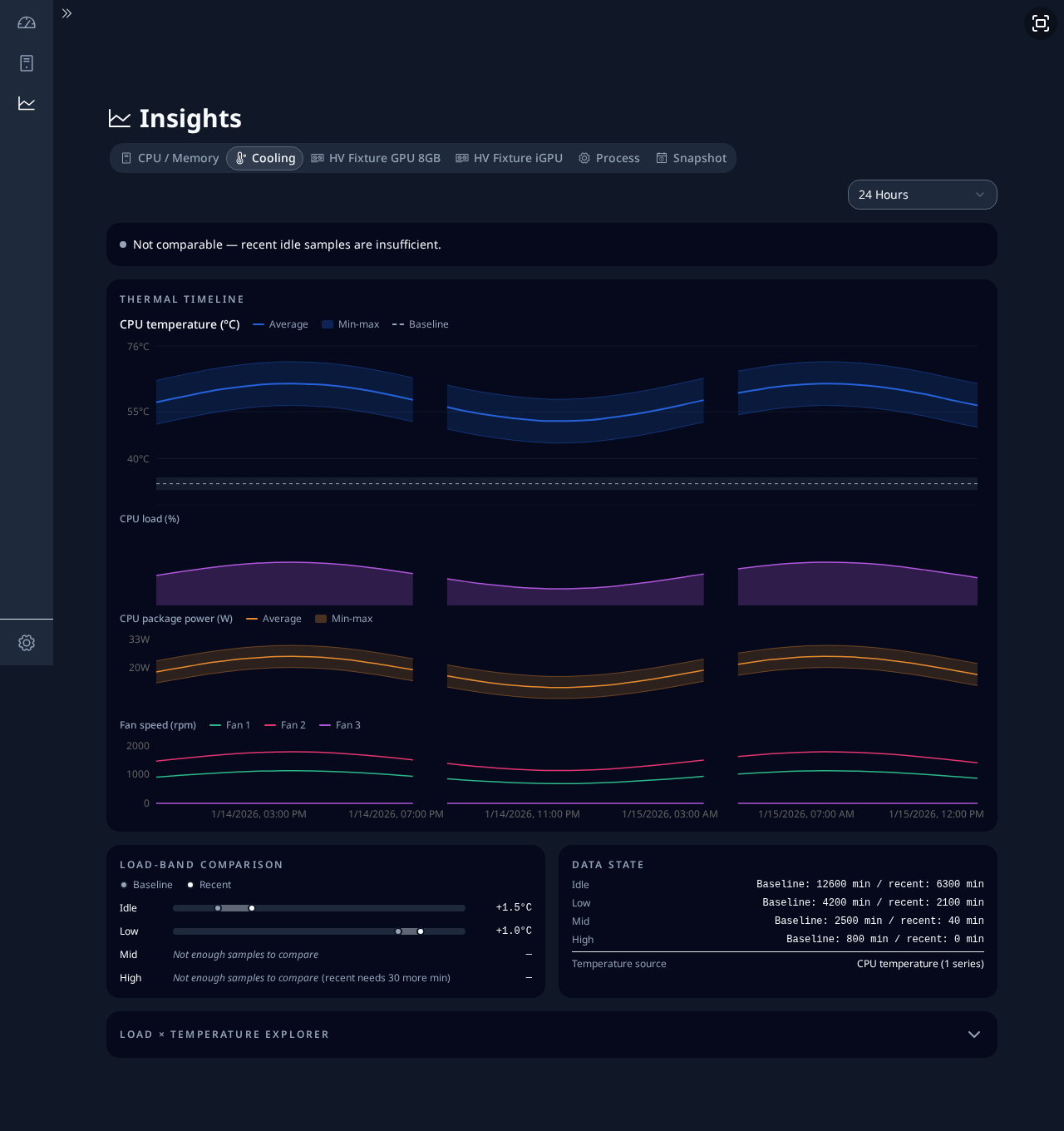Click the CPU temperature average line chart

click(x=567, y=403)
